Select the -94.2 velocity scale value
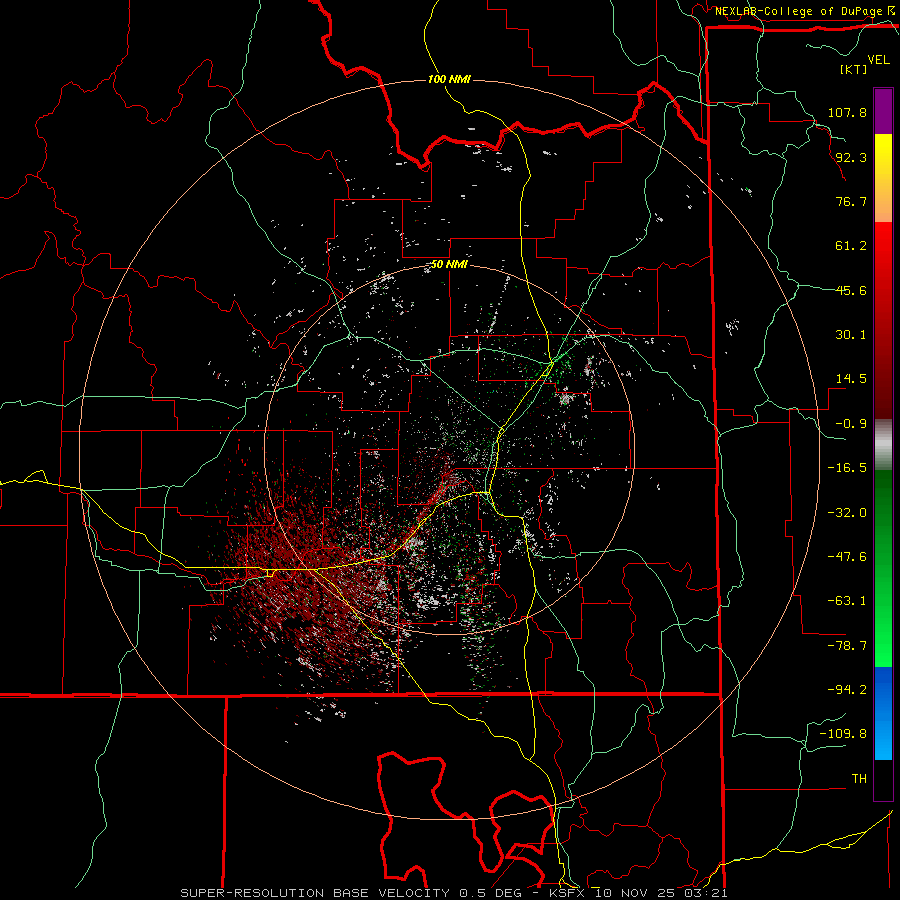The width and height of the screenshot is (900, 900). [x=847, y=690]
